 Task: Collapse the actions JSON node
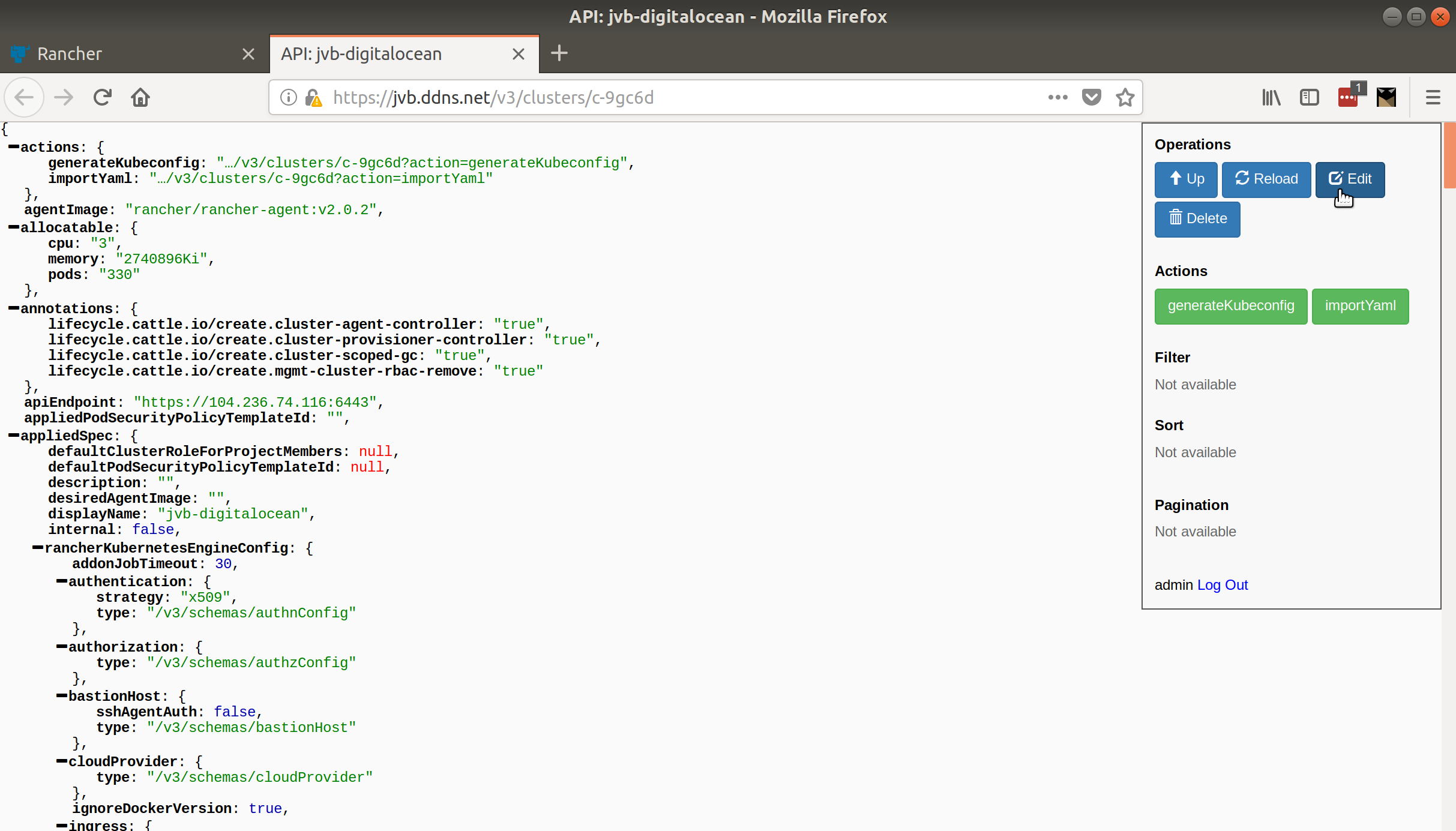(14, 147)
